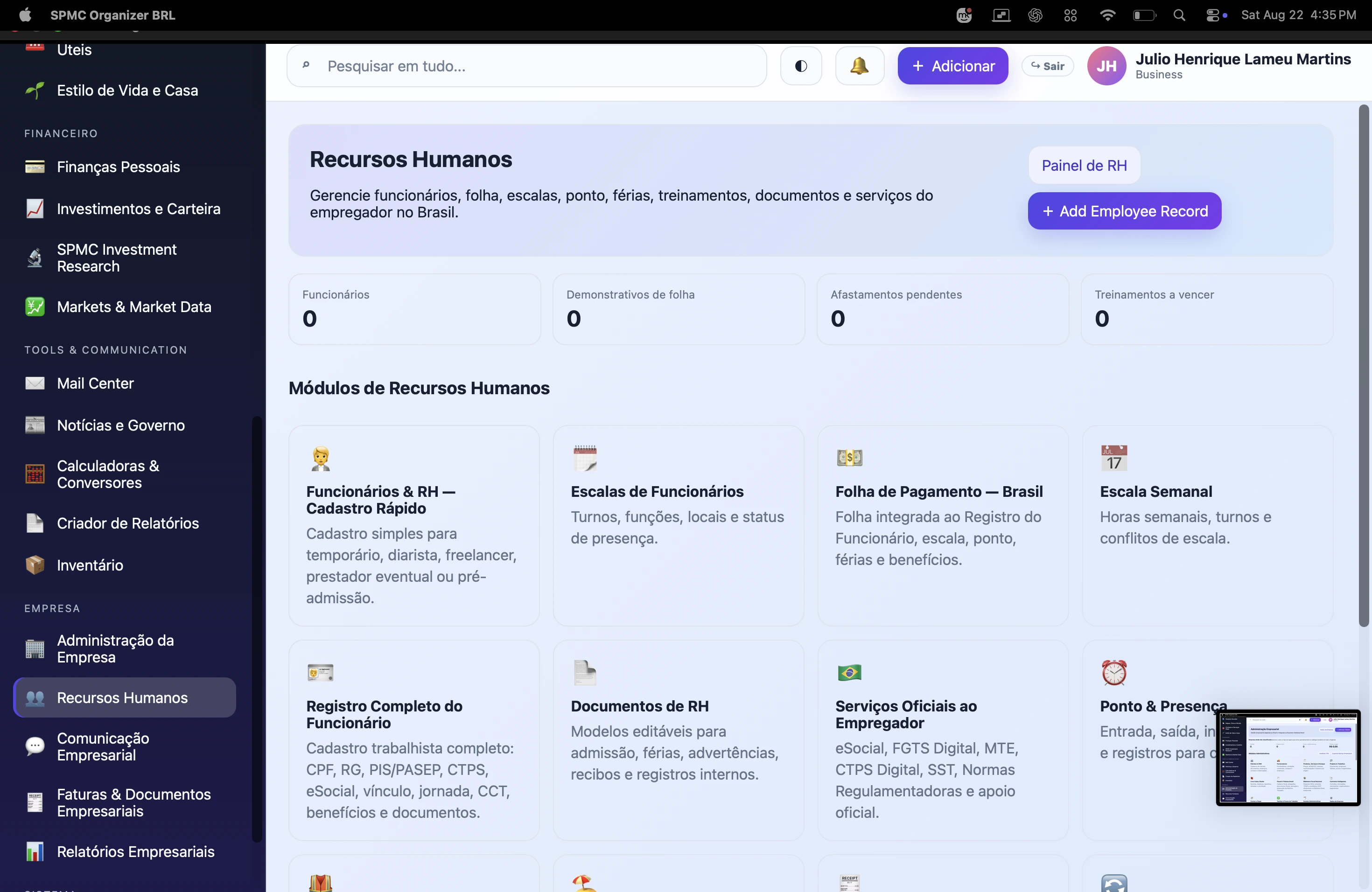This screenshot has width=1372, height=892.
Task: Open the Painel de RH button
Action: (1084, 165)
